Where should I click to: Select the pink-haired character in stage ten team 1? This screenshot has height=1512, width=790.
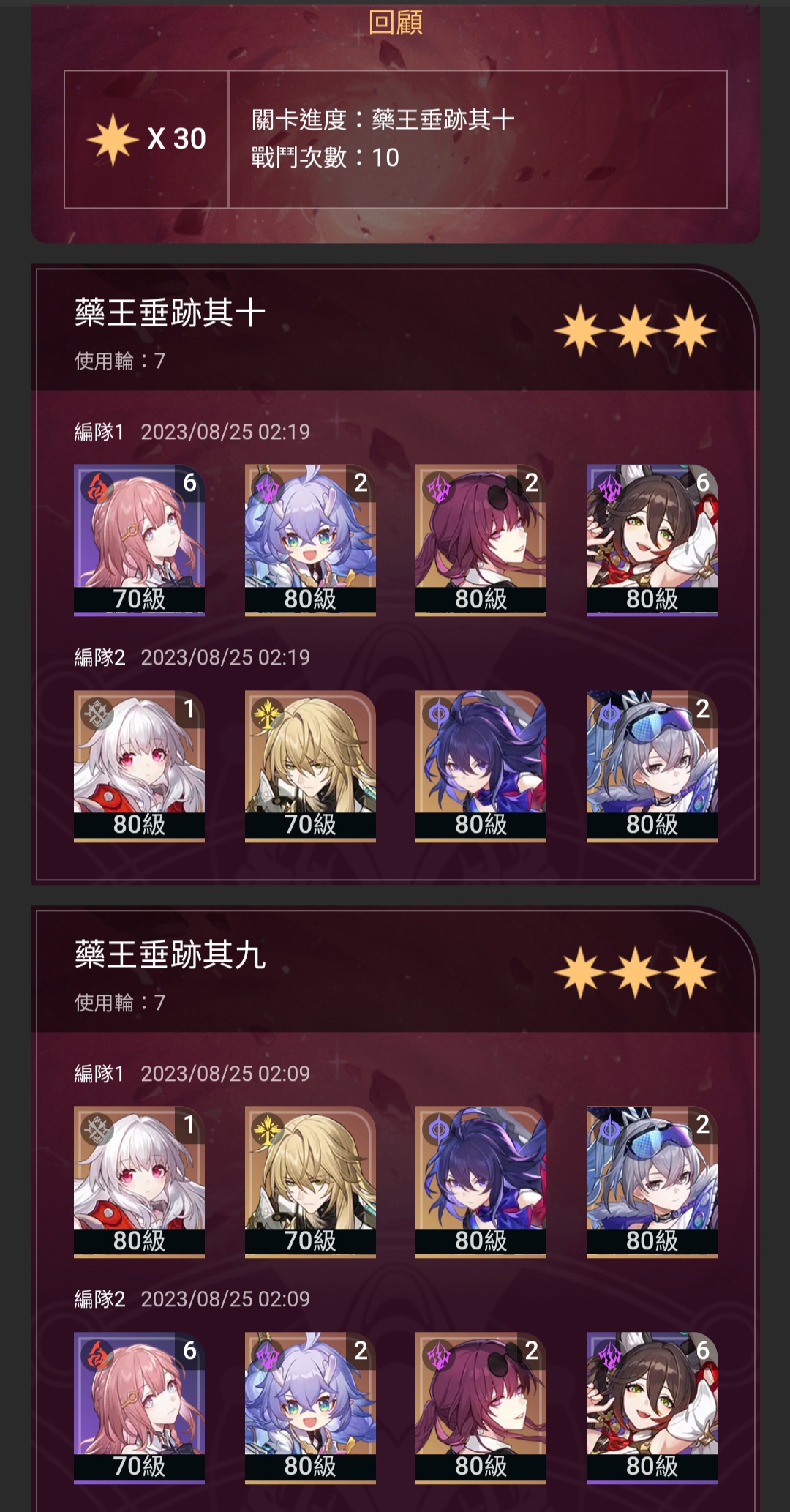pyautogui.click(x=139, y=540)
